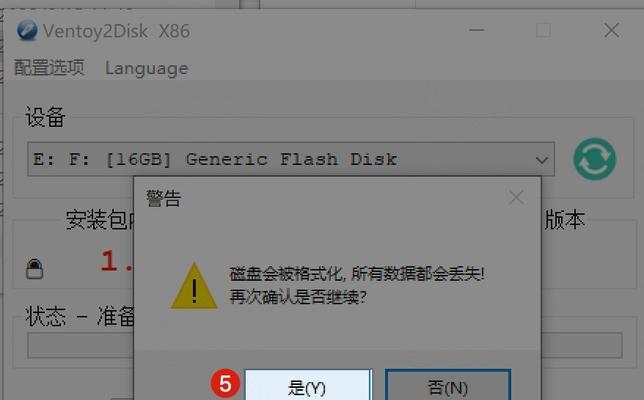The height and width of the screenshot is (400, 644).
Task: Click the yellow warning triangle icon
Action: [194, 286]
